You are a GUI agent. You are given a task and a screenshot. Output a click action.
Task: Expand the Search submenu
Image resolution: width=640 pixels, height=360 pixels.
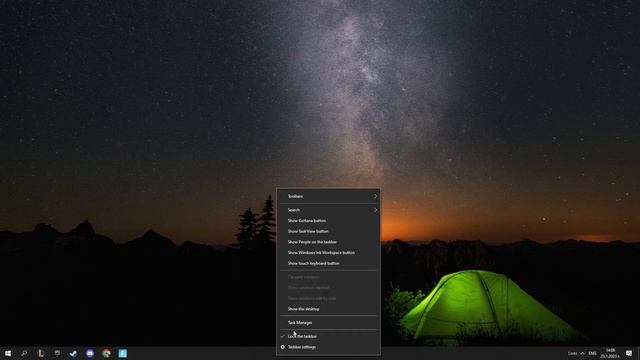click(329, 210)
